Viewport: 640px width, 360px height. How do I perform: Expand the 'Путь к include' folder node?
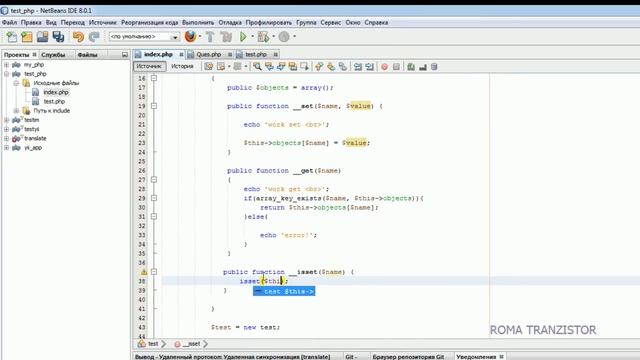point(16,111)
